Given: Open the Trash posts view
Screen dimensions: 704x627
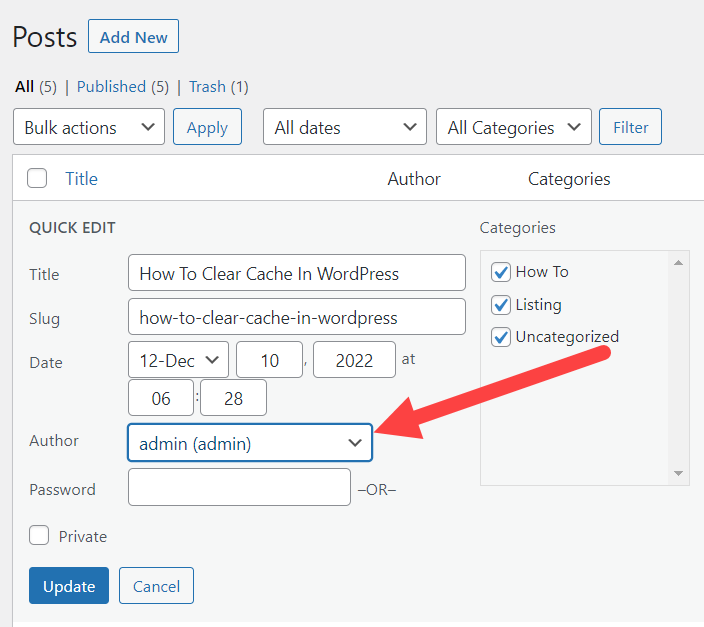Looking at the screenshot, I should 207,87.
